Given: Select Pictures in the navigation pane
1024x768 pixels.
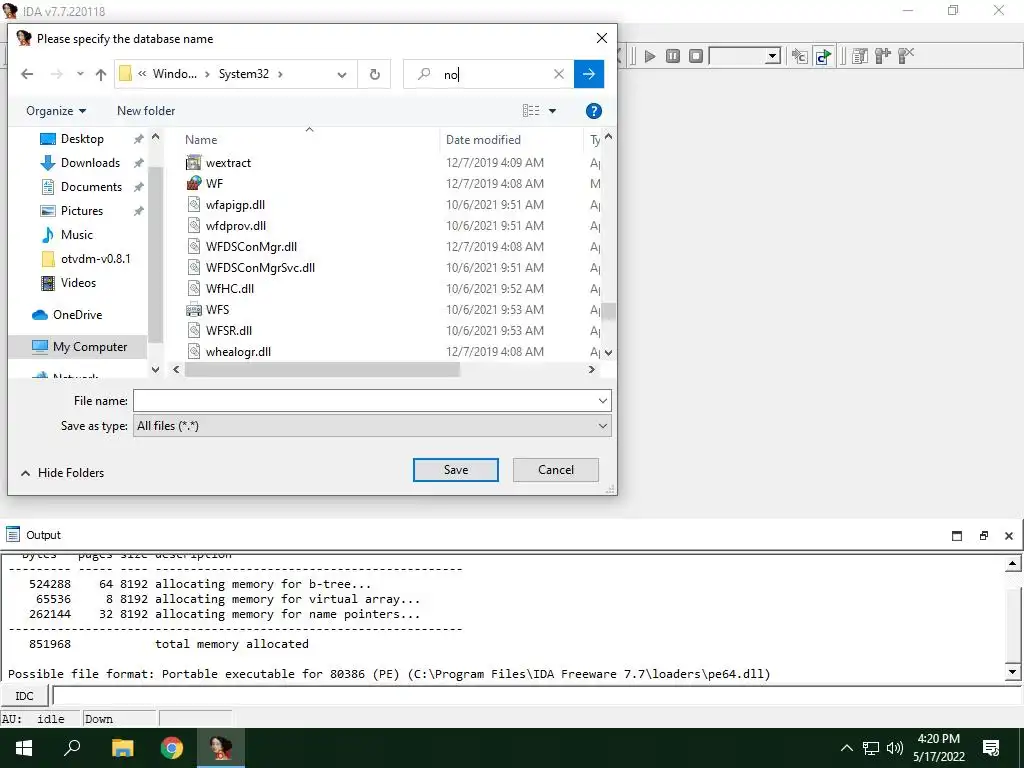Looking at the screenshot, I should pyautogui.click(x=82, y=211).
